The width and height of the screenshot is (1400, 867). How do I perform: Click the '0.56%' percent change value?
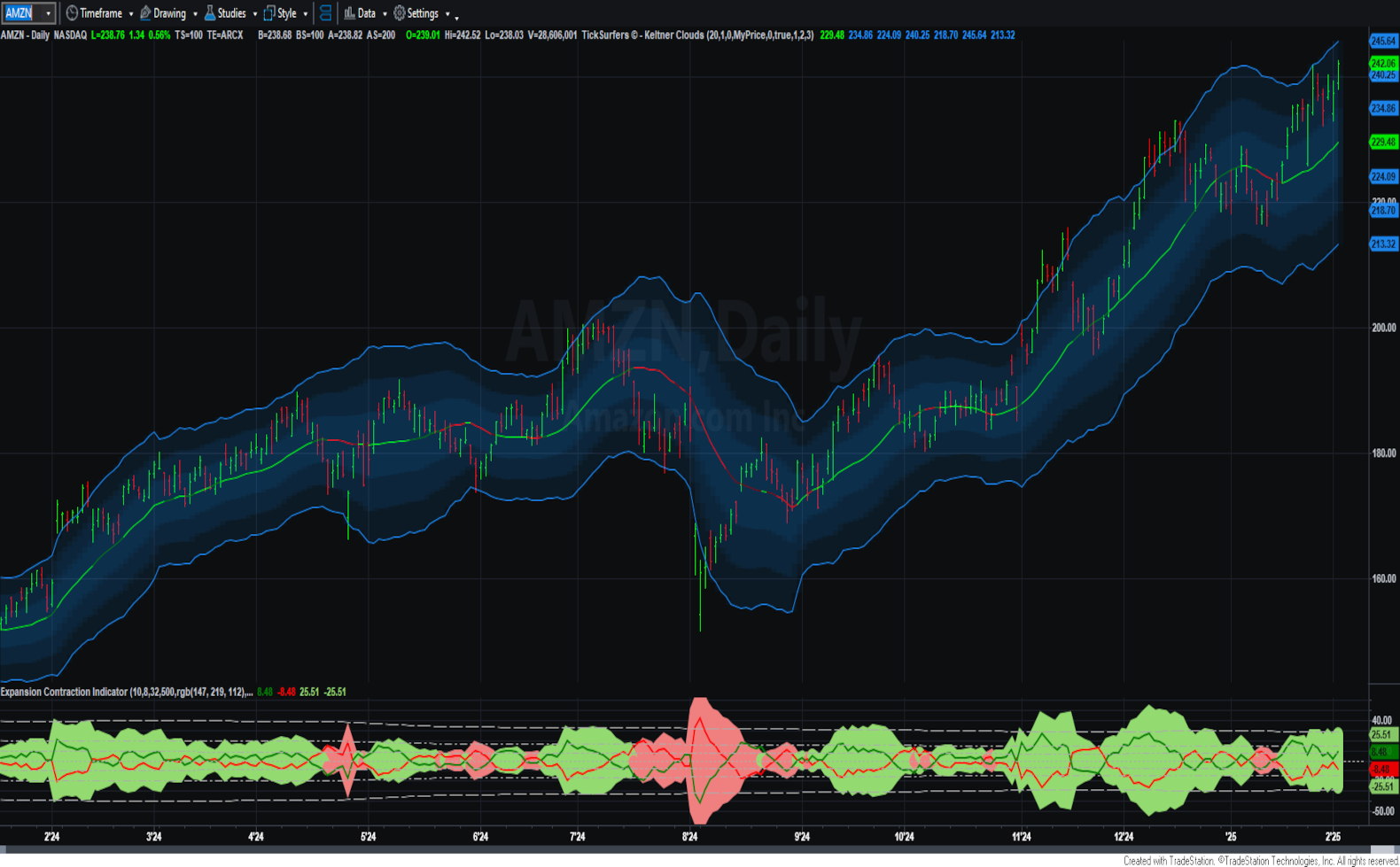159,35
